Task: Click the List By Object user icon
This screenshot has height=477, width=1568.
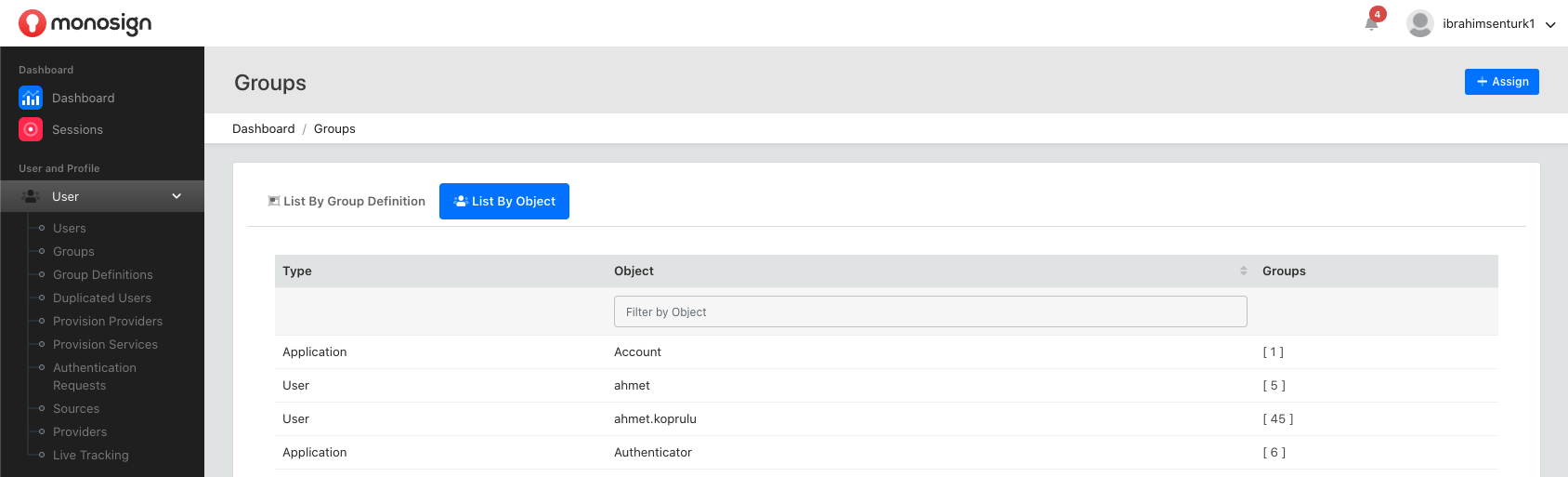Action: point(461,201)
